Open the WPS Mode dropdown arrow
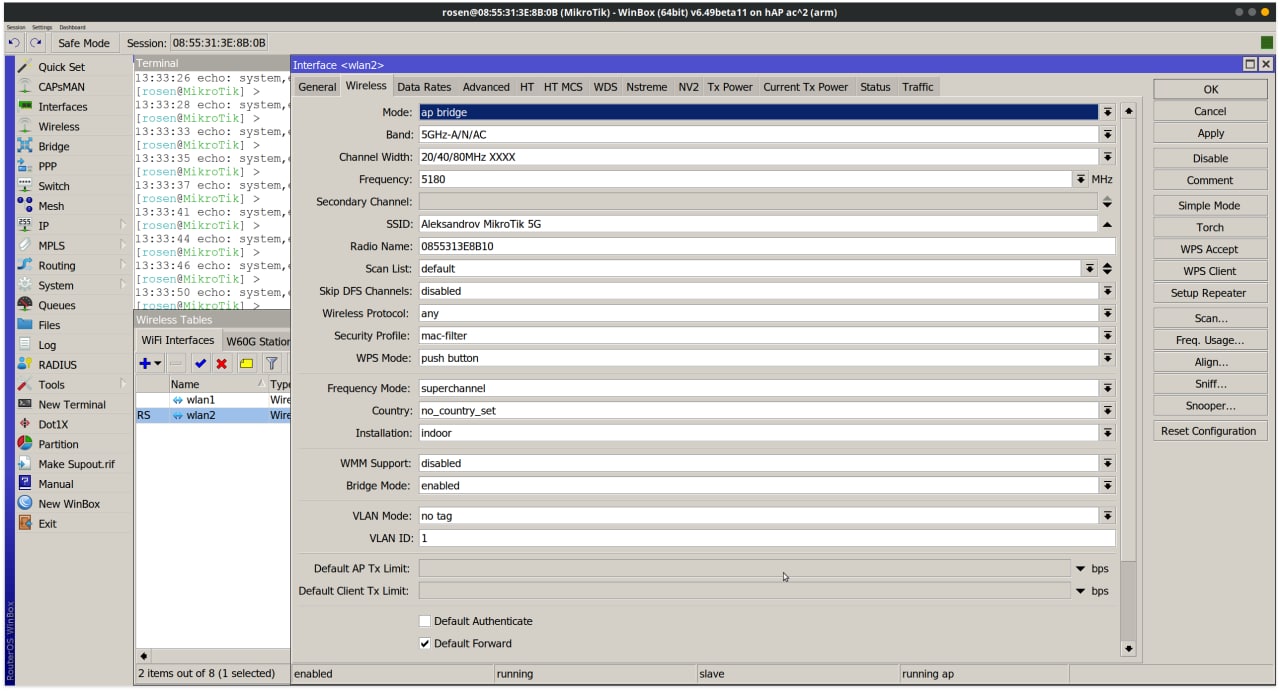Viewport: 1280px width, 691px height. [1107, 358]
